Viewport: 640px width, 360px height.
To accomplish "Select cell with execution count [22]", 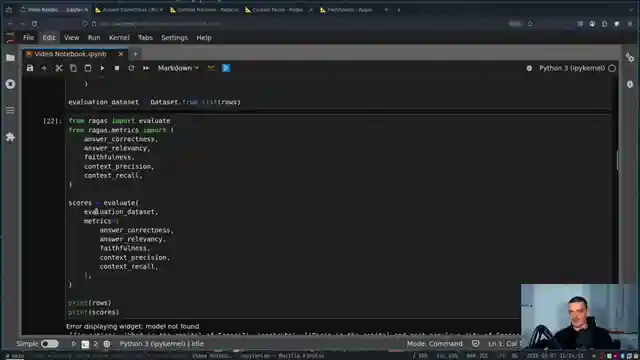I will (52, 121).
